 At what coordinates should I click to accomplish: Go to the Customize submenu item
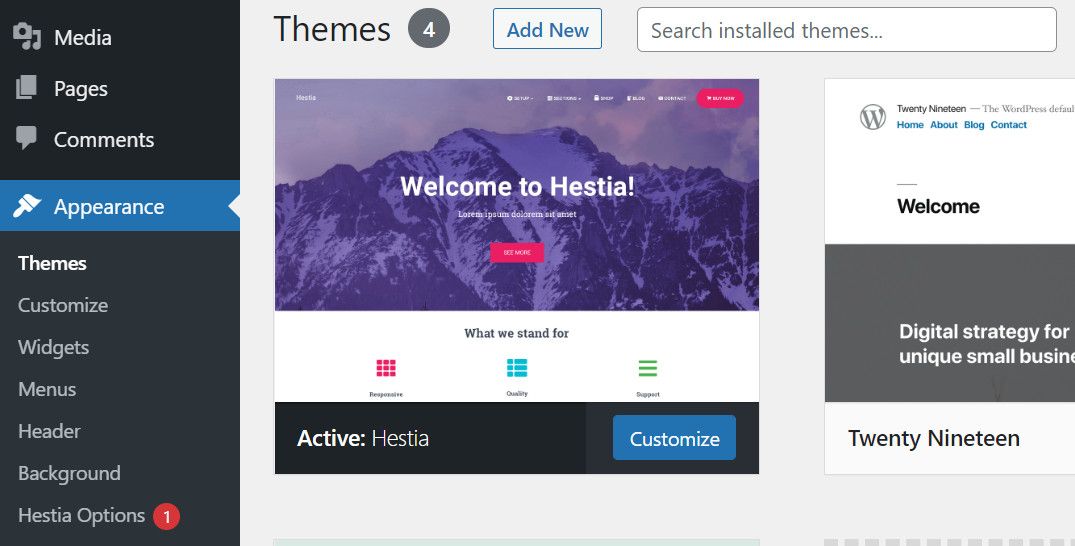(x=63, y=305)
